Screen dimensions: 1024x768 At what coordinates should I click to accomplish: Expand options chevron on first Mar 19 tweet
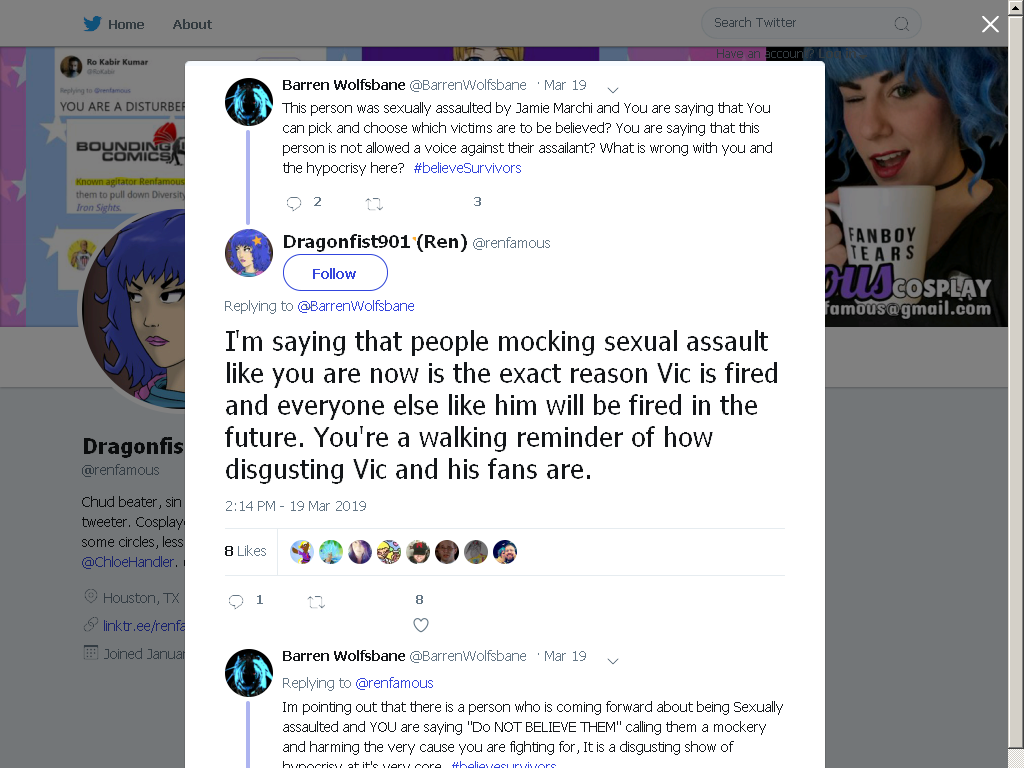(x=613, y=89)
